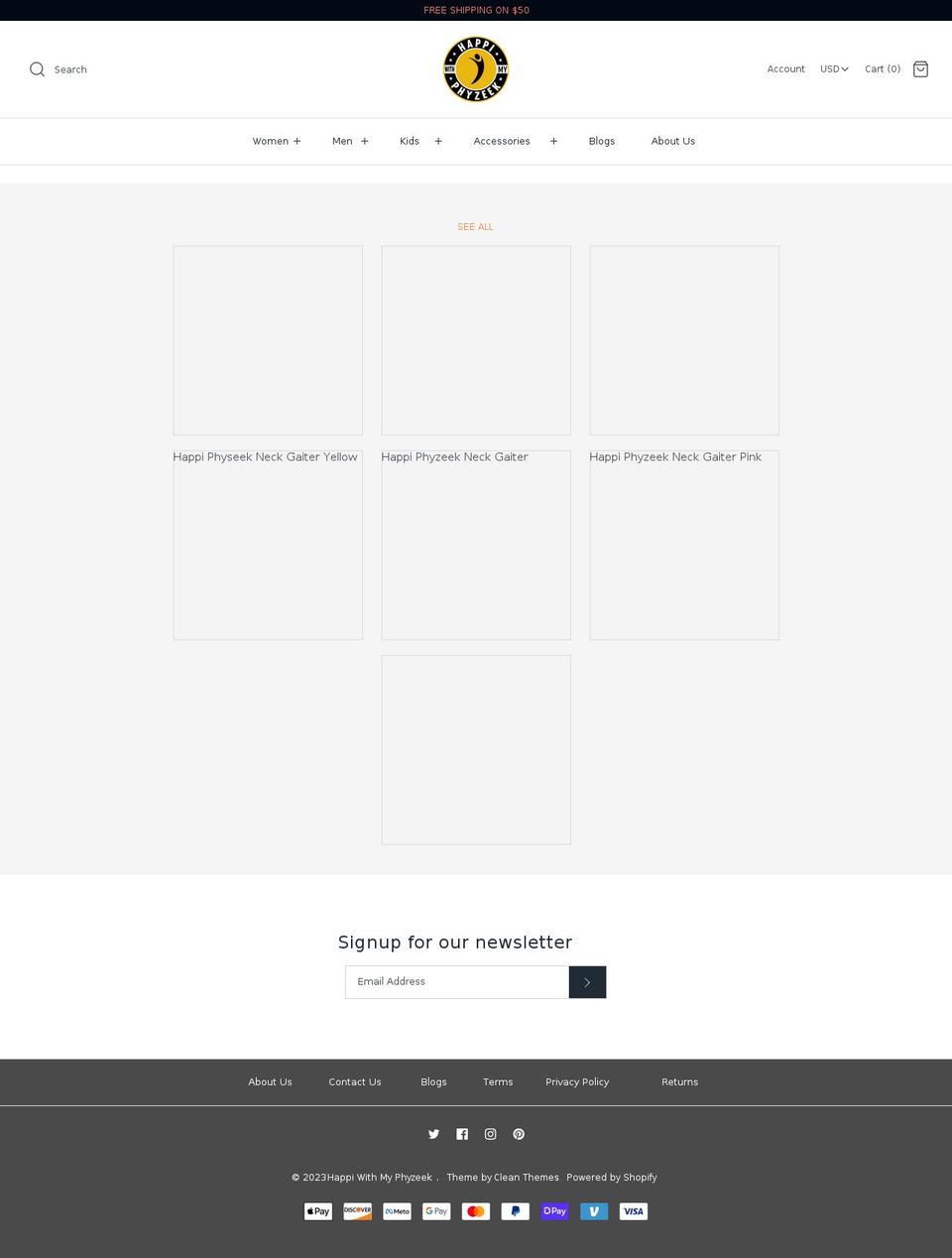Expand Accessories menu with plus sign
952x1258 pixels.
pos(553,141)
